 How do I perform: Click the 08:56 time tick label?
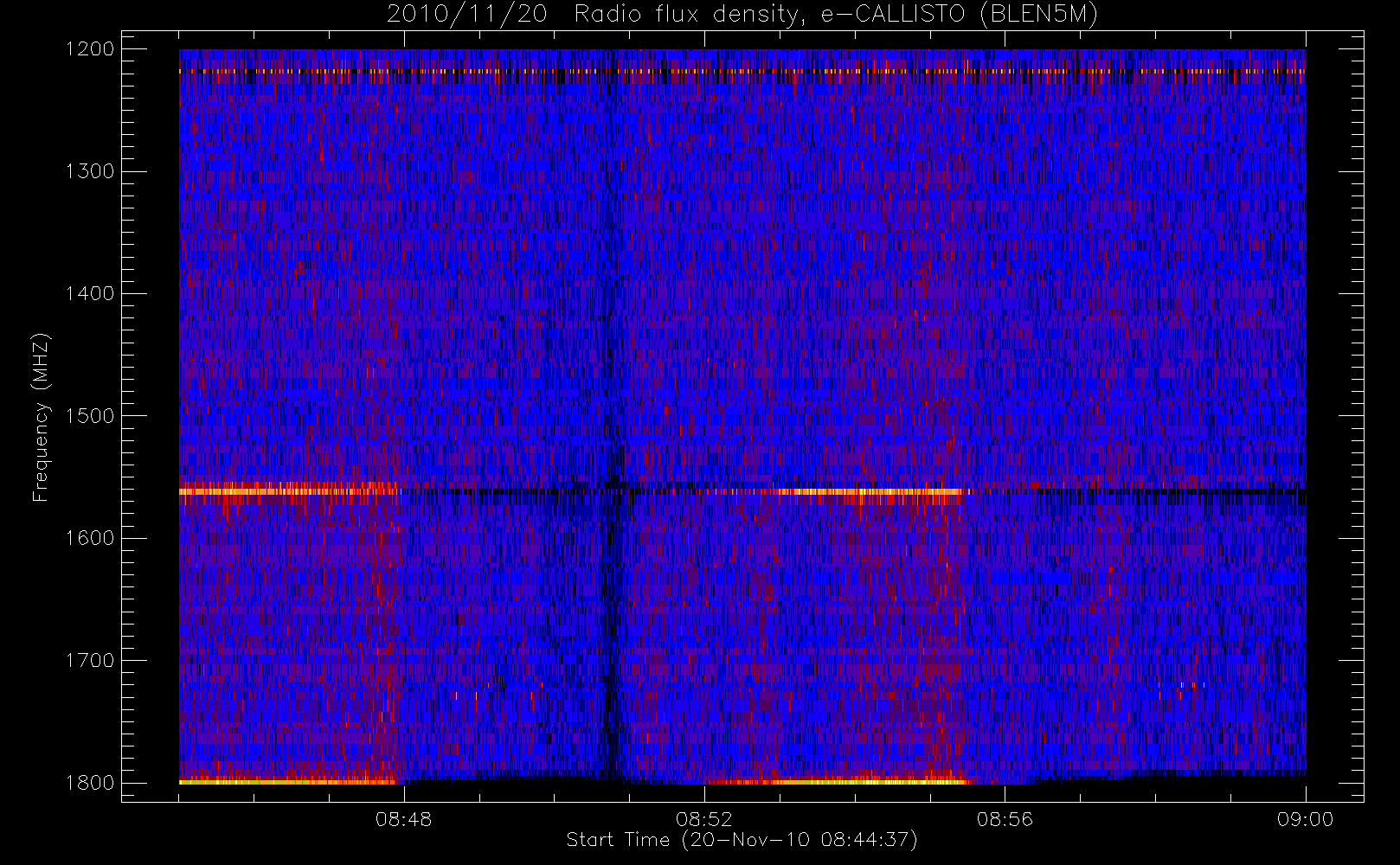coord(1005,819)
